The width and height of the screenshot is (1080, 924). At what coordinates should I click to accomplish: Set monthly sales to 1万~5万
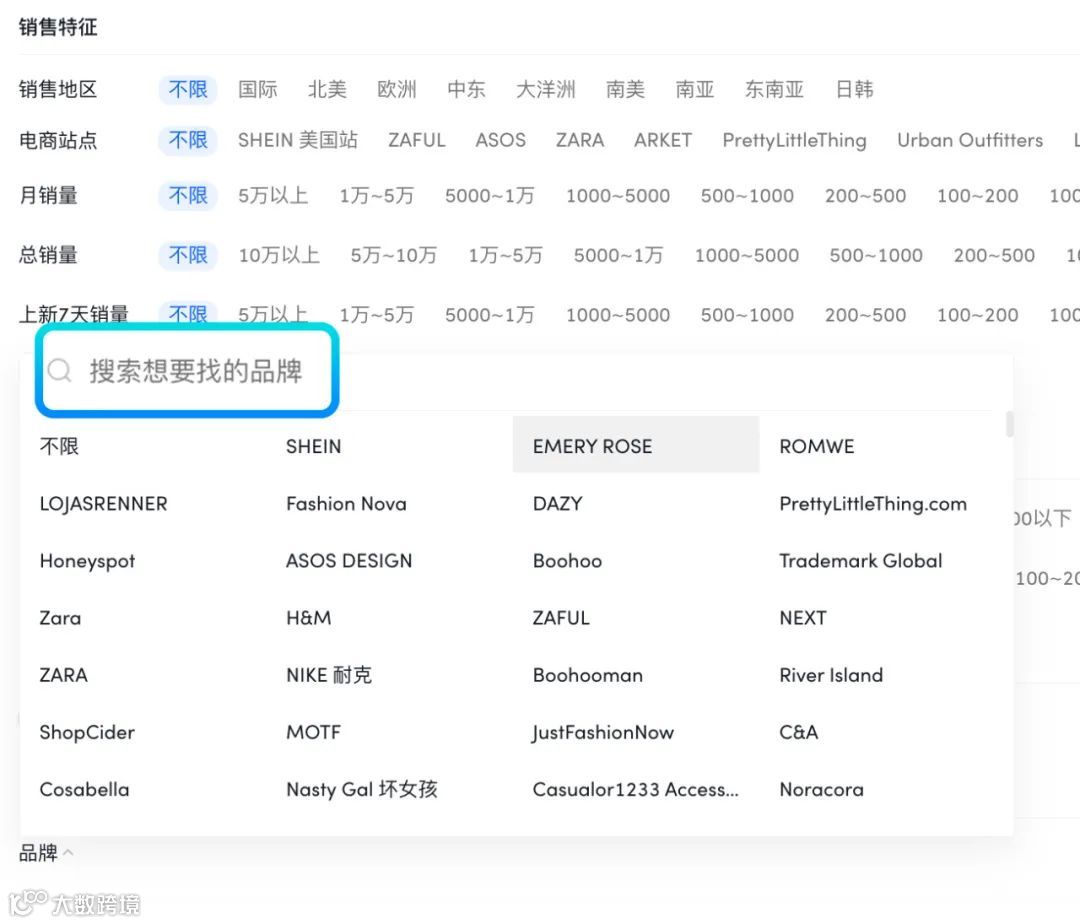pos(377,196)
